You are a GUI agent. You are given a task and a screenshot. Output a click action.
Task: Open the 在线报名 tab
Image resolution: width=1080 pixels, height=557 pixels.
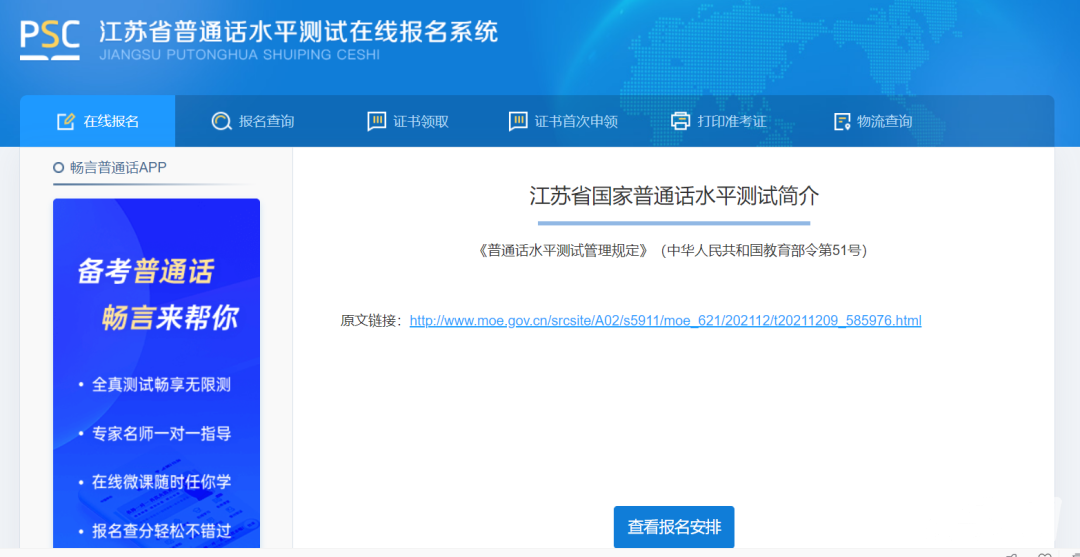(98, 121)
